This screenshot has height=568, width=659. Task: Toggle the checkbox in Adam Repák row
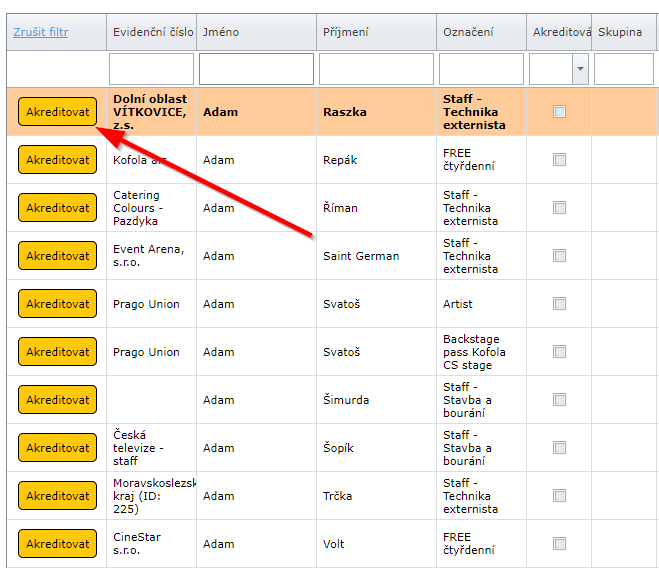pos(559,160)
